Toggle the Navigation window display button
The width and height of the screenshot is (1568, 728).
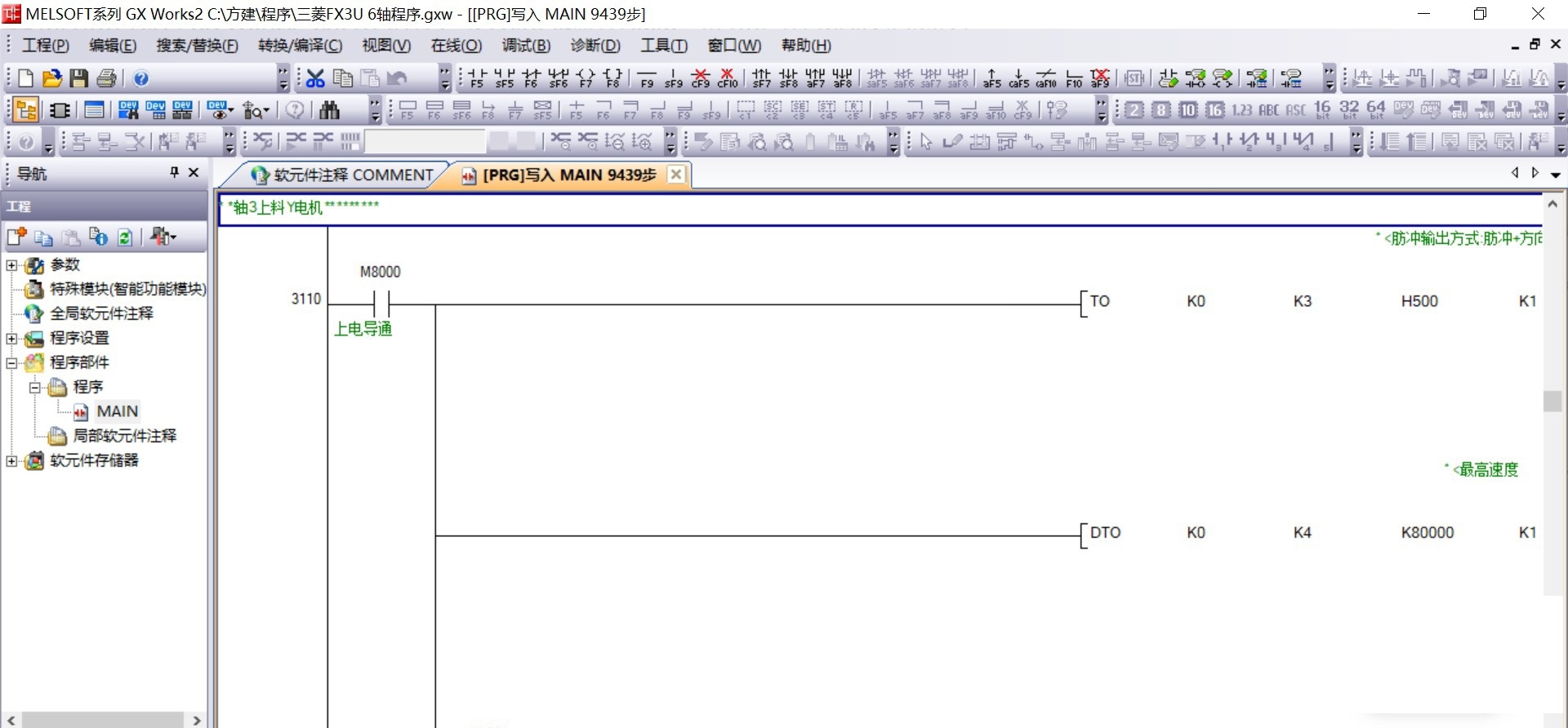pyautogui.click(x=26, y=109)
